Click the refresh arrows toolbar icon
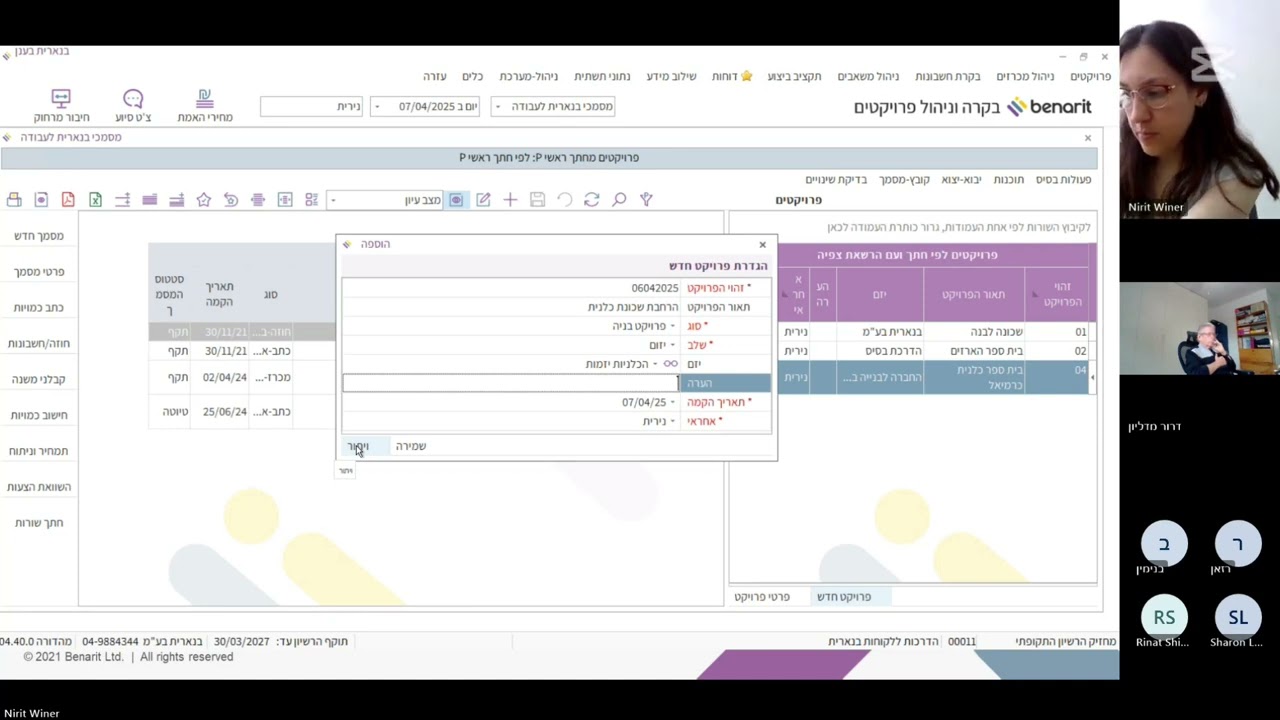This screenshot has width=1280, height=720. click(x=591, y=200)
